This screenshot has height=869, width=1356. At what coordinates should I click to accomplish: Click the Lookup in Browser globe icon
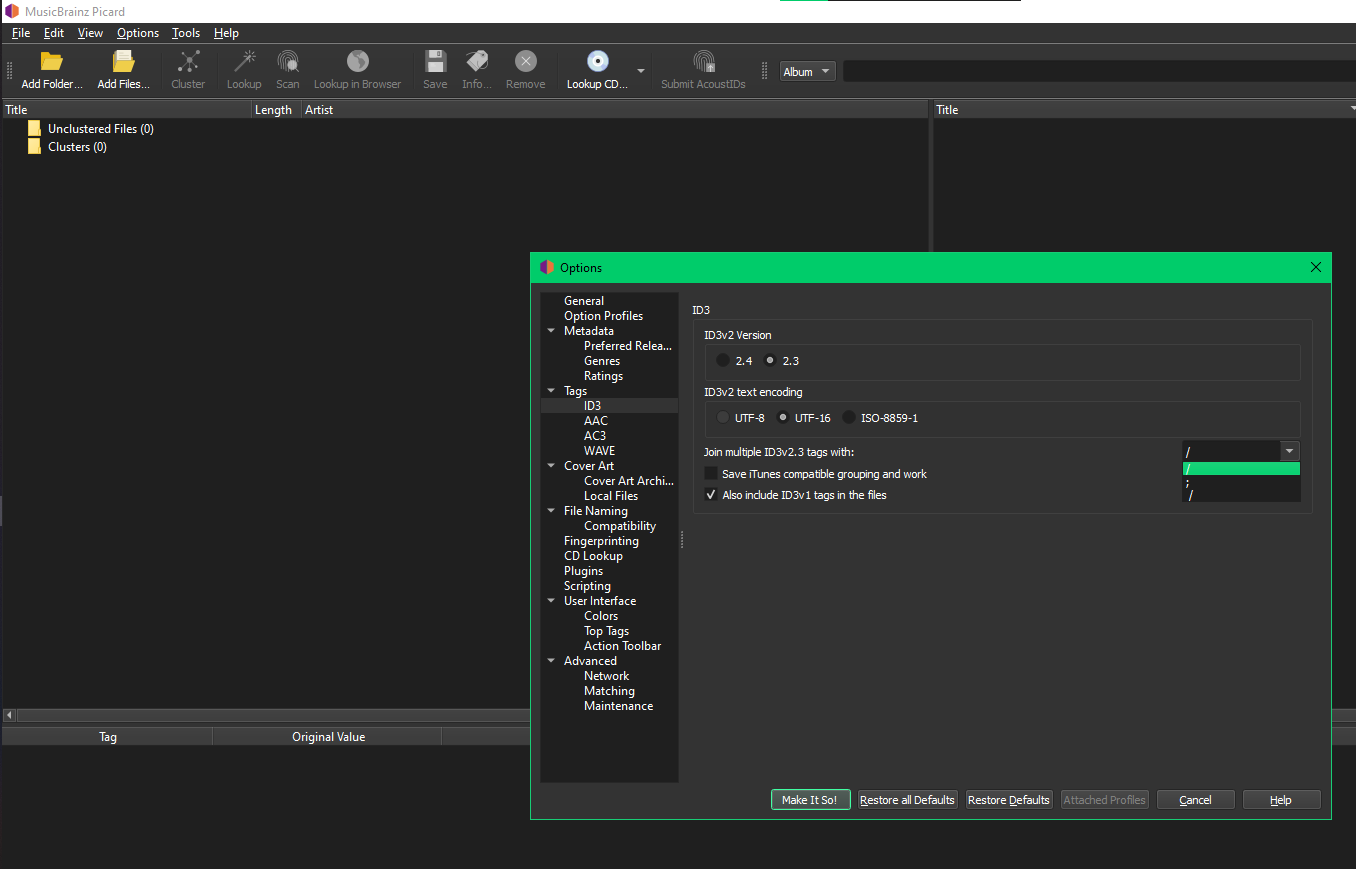coord(357,61)
